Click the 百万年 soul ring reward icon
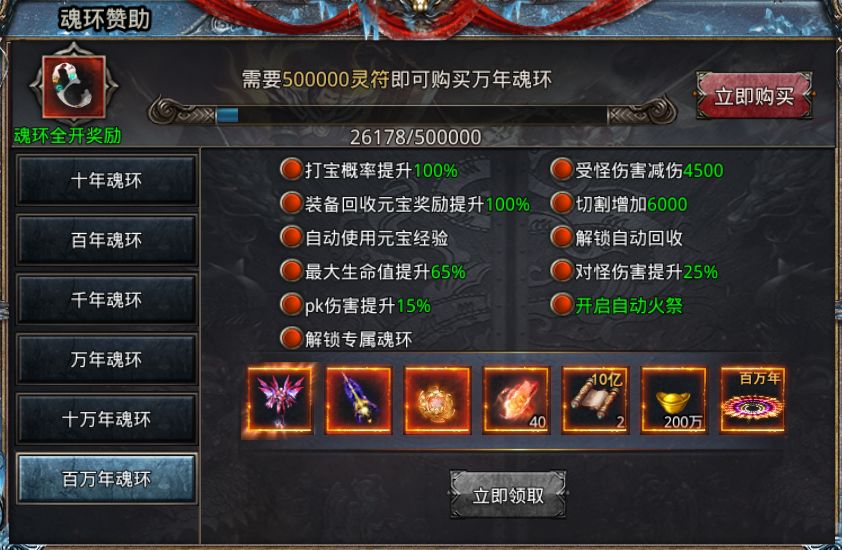 click(753, 400)
